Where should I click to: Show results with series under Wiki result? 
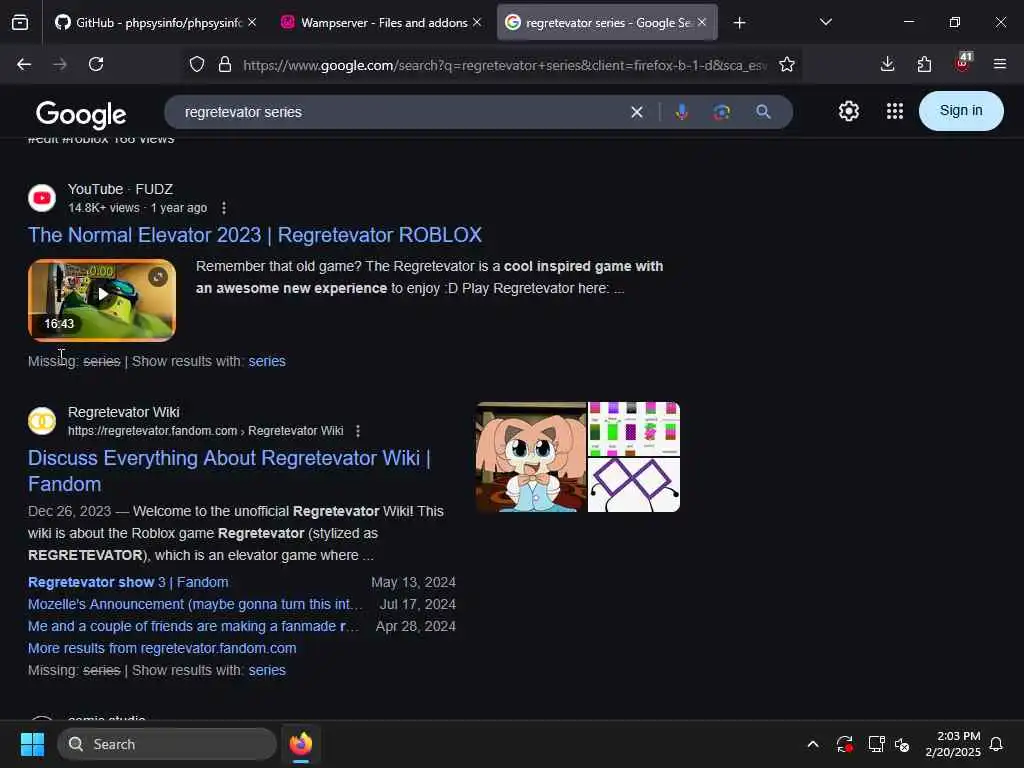267,670
